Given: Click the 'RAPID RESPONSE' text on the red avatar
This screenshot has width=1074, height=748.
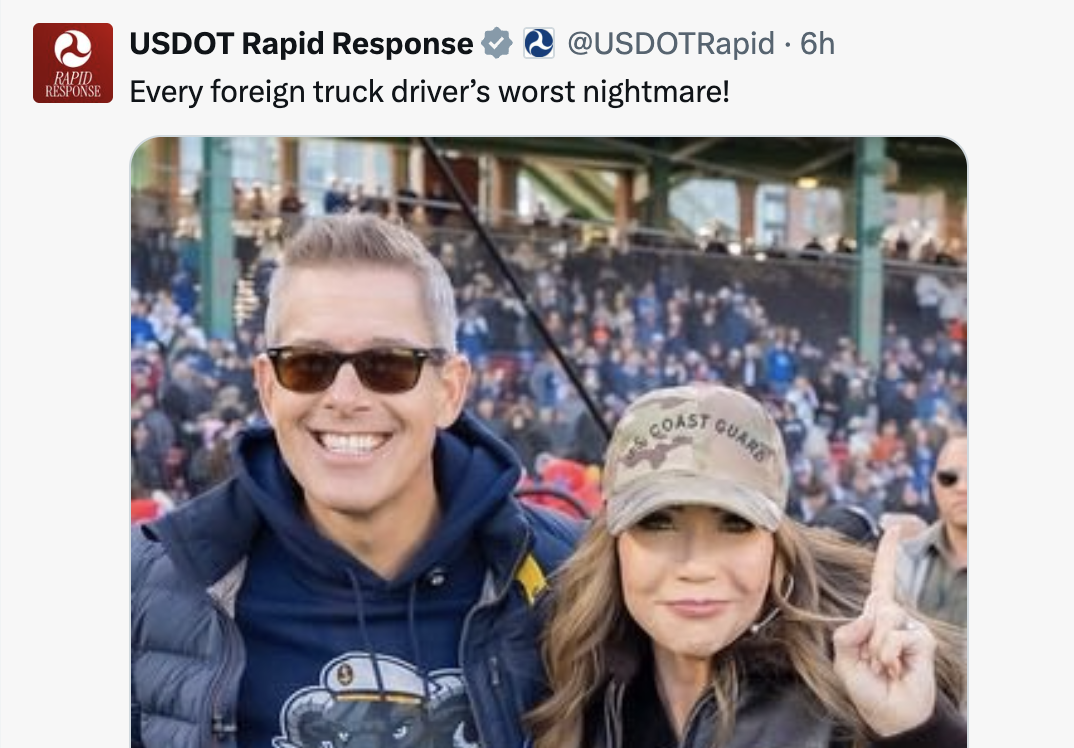Looking at the screenshot, I should pyautogui.click(x=73, y=85).
